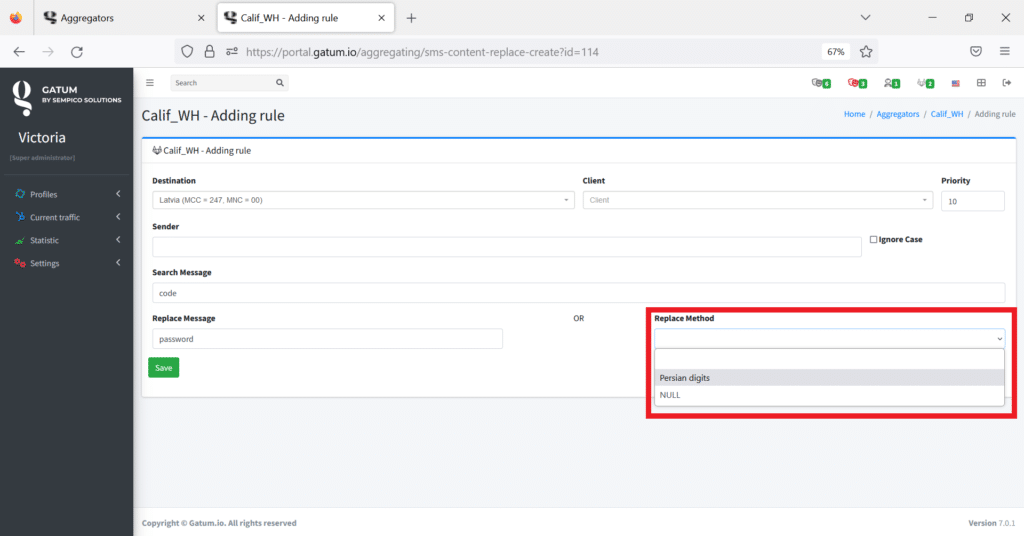Image resolution: width=1024 pixels, height=536 pixels.
Task: Open Aggregators breadcrumb link
Action: click(x=897, y=114)
